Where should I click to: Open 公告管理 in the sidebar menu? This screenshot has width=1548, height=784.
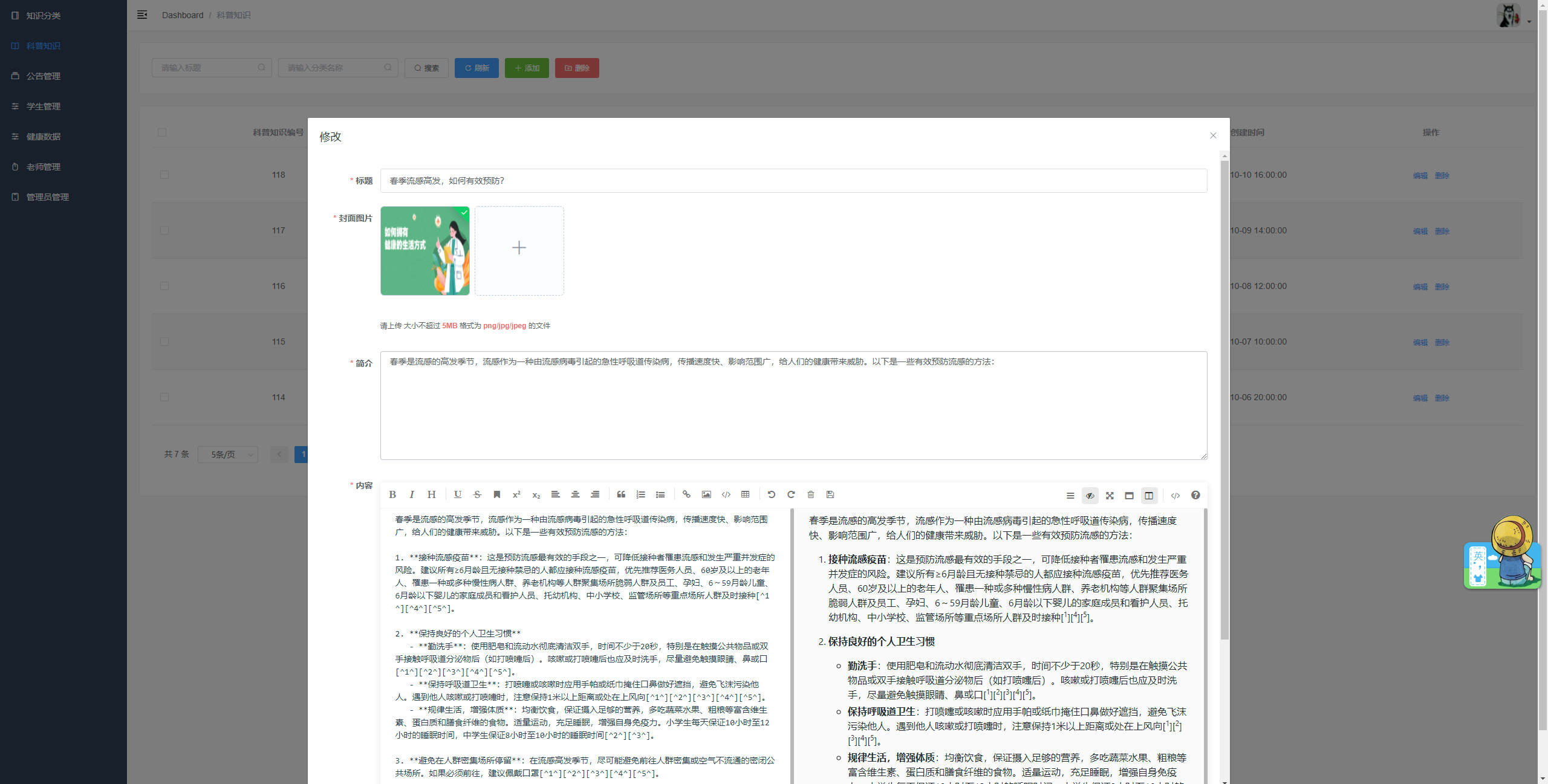63,76
